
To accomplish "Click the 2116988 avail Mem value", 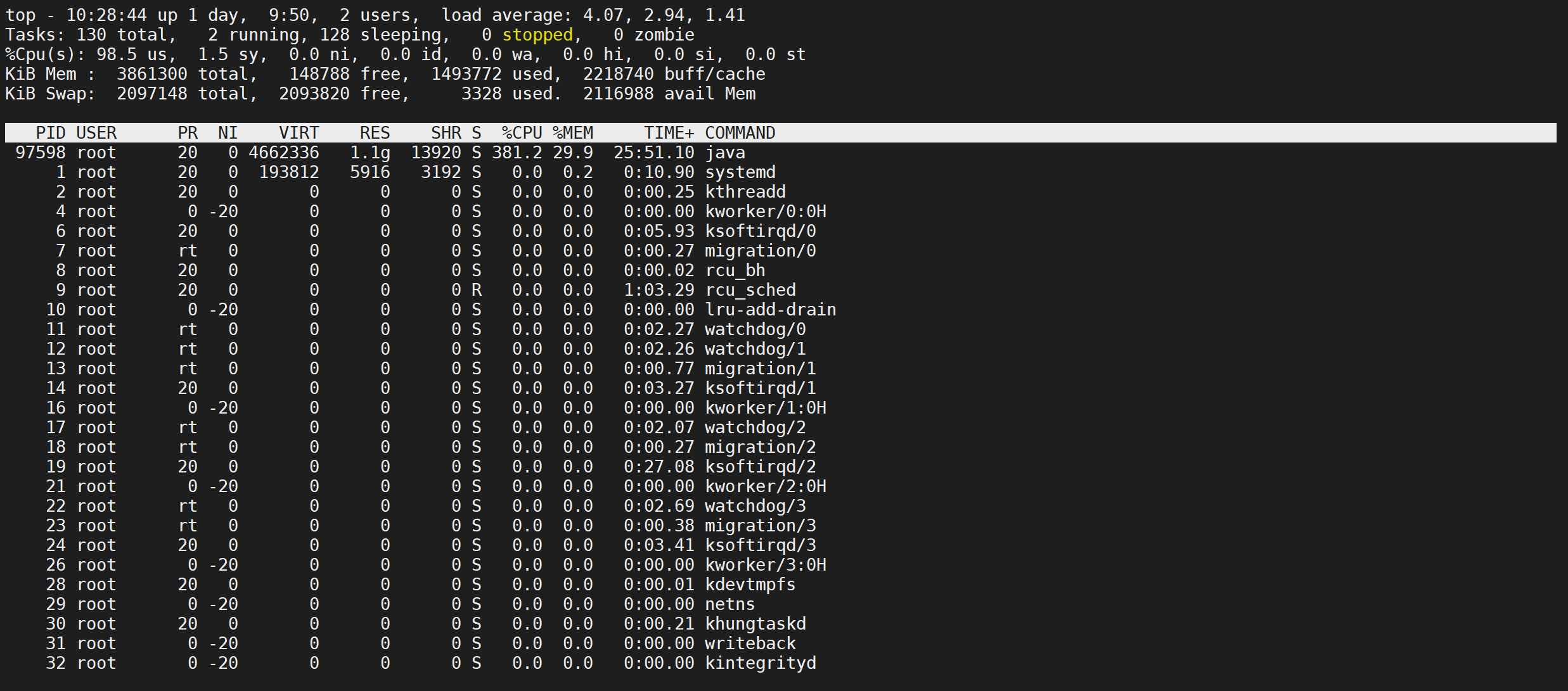I will click(619, 94).
